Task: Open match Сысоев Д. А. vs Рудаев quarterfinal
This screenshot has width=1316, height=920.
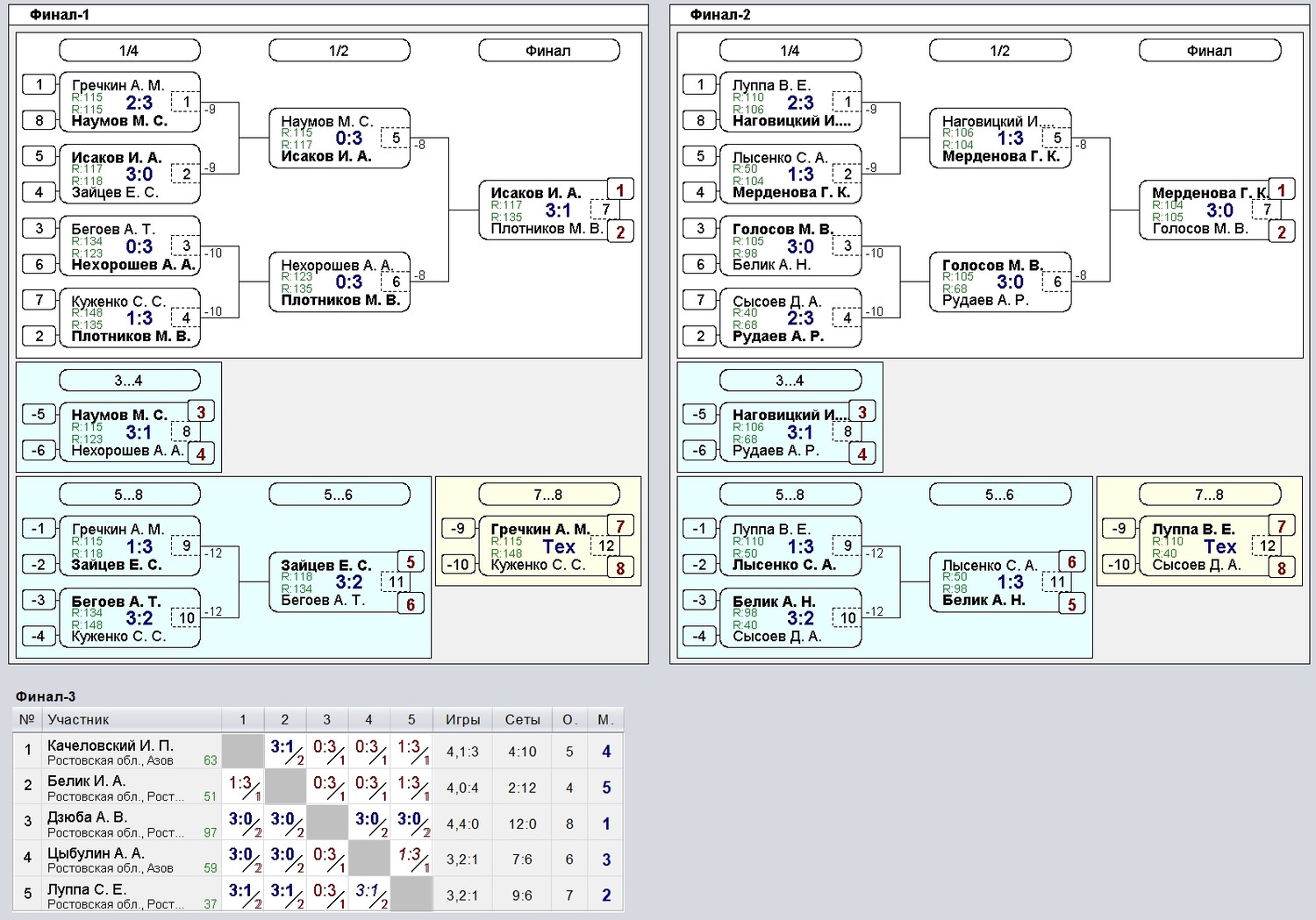Action: tap(790, 317)
